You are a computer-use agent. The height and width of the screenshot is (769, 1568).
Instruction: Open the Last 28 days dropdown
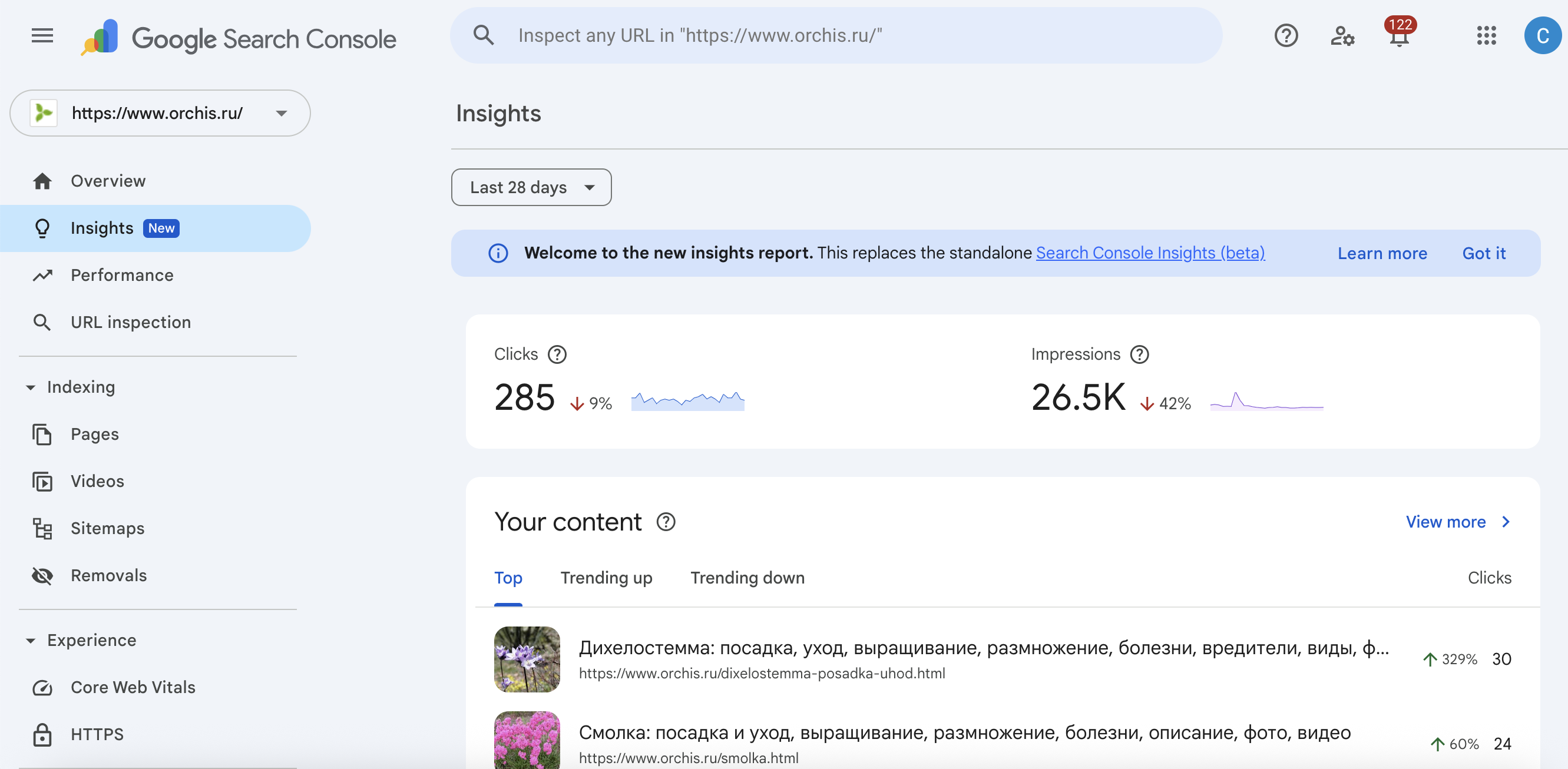(531, 187)
